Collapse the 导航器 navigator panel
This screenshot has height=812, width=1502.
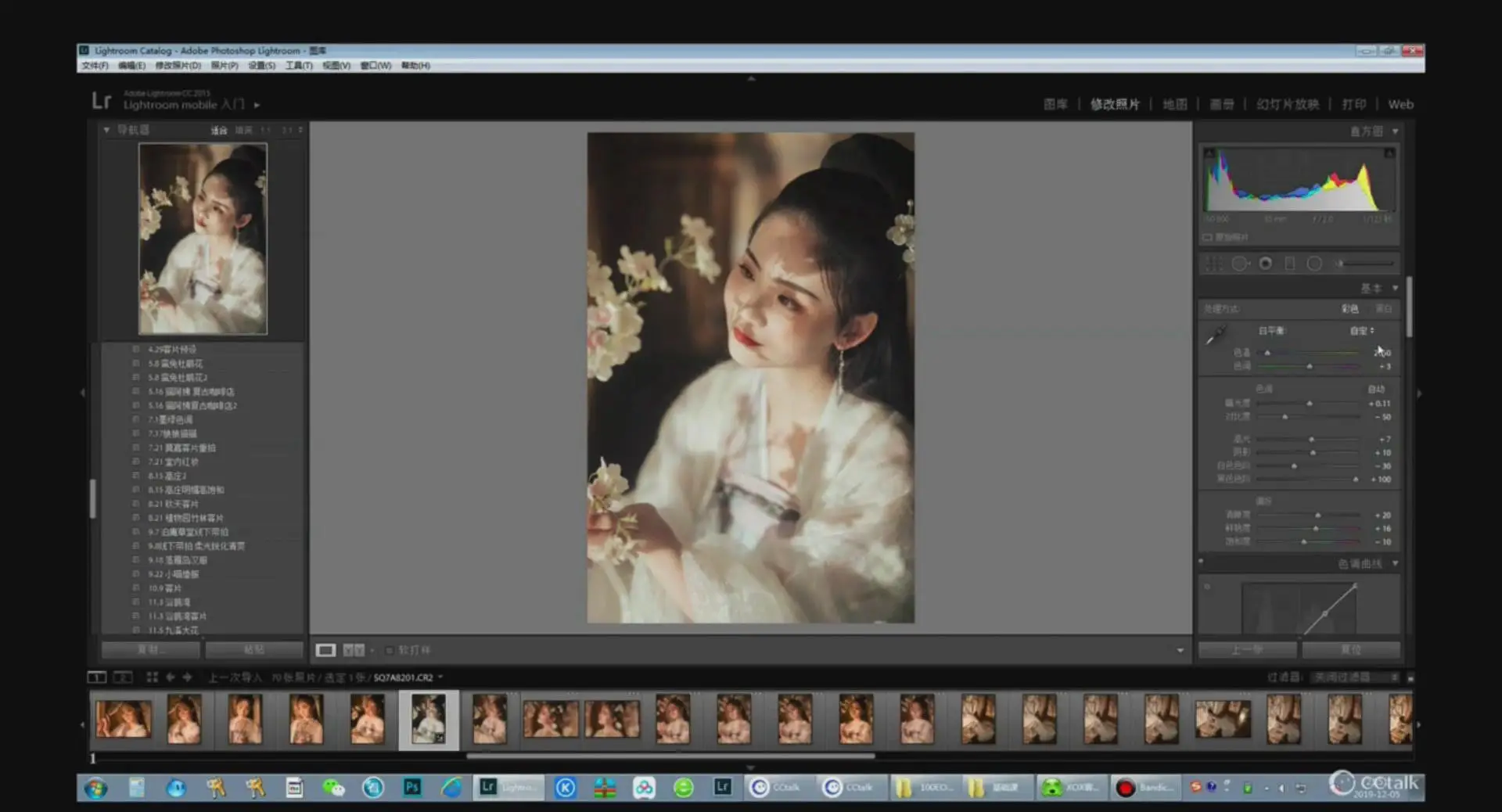click(x=106, y=130)
